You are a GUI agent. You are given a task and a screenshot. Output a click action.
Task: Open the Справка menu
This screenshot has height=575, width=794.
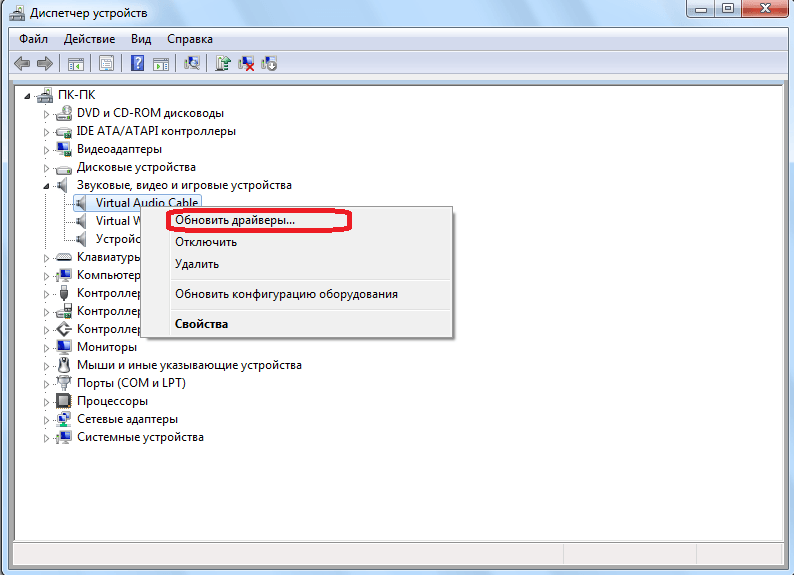pos(189,39)
